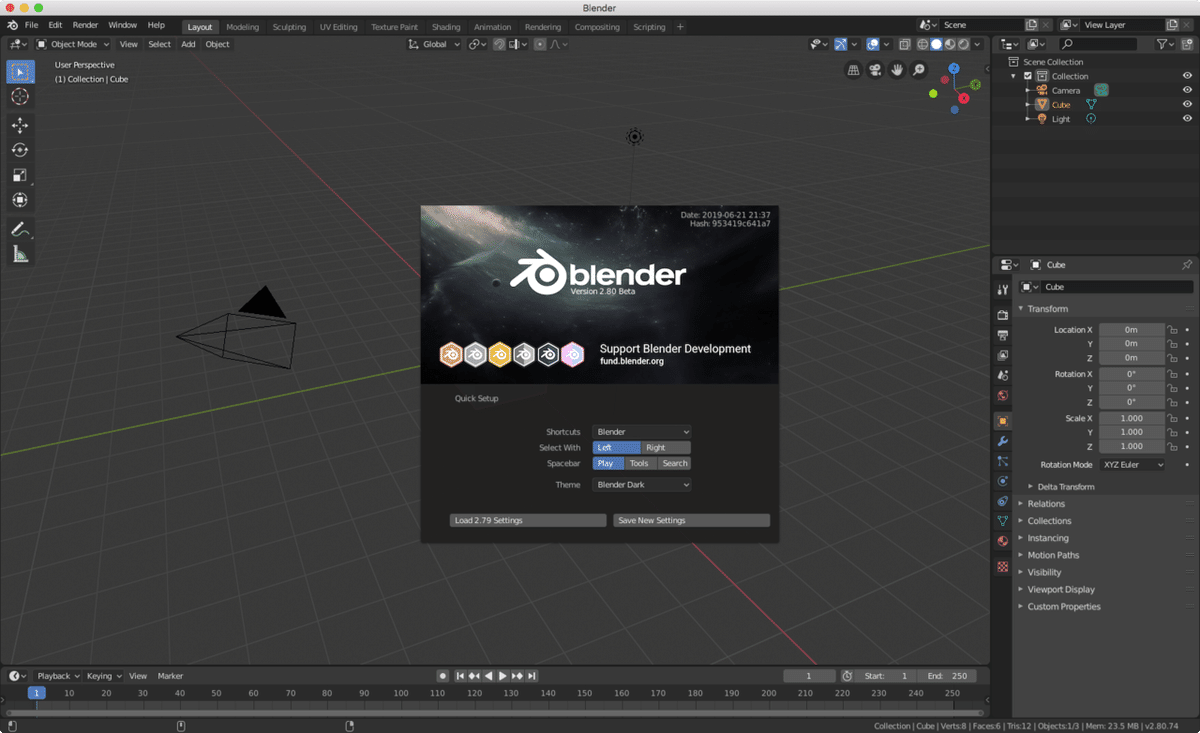This screenshot has height=733, width=1200.
Task: Set Select With to Right
Action: click(666, 448)
